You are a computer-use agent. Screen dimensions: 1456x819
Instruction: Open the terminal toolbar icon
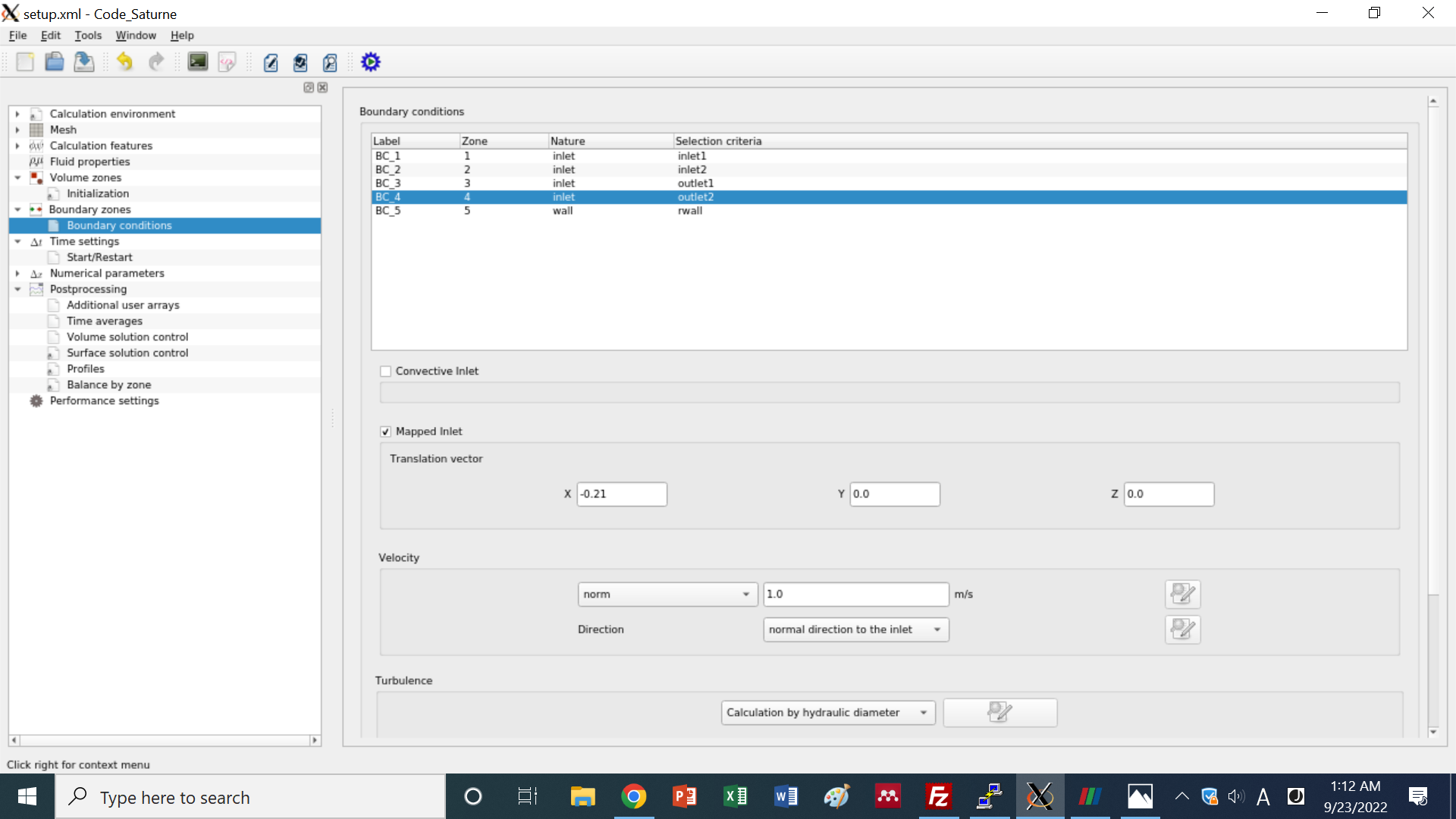[x=198, y=62]
